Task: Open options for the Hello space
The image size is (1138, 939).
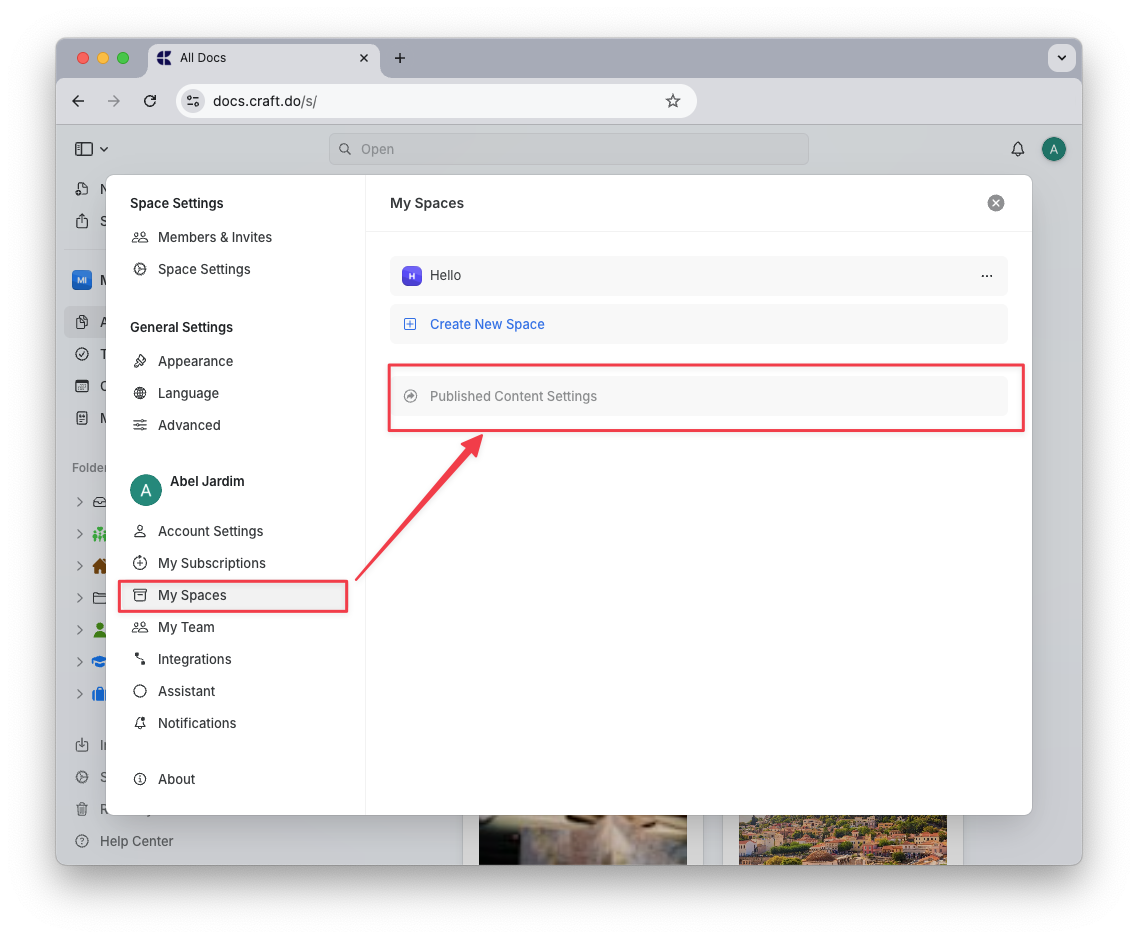Action: (987, 276)
